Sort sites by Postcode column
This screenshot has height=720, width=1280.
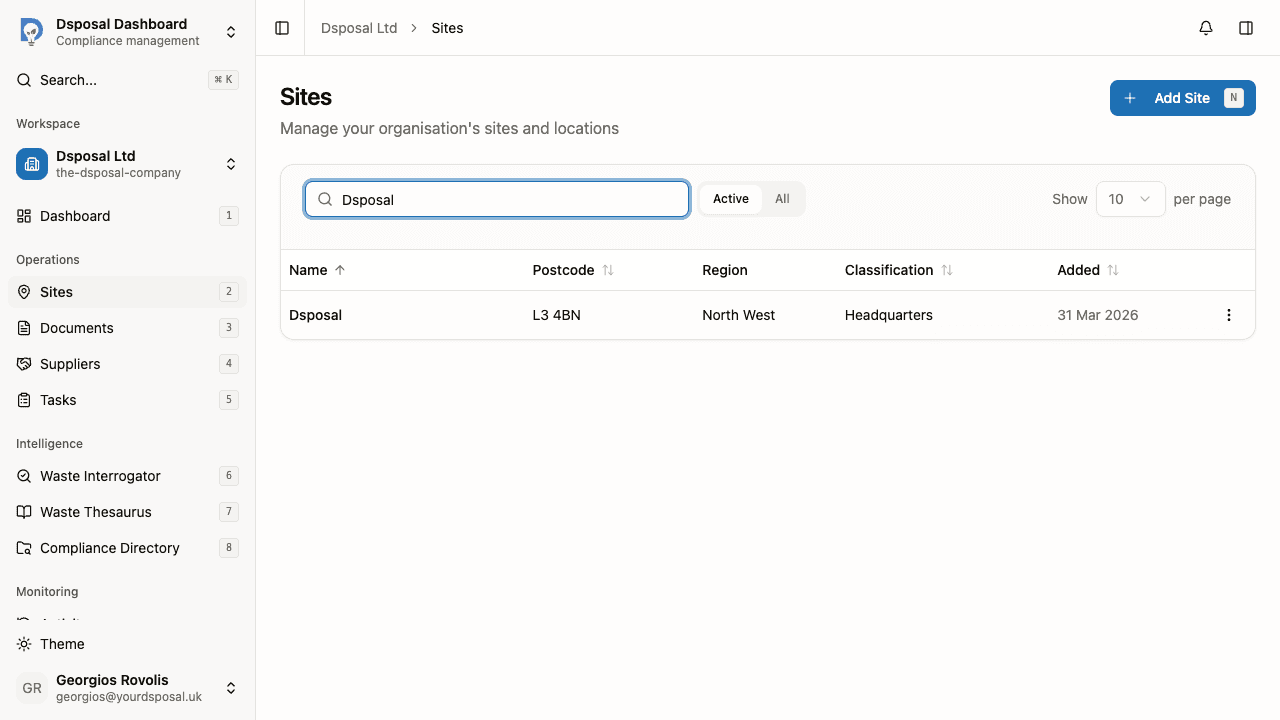pos(572,270)
